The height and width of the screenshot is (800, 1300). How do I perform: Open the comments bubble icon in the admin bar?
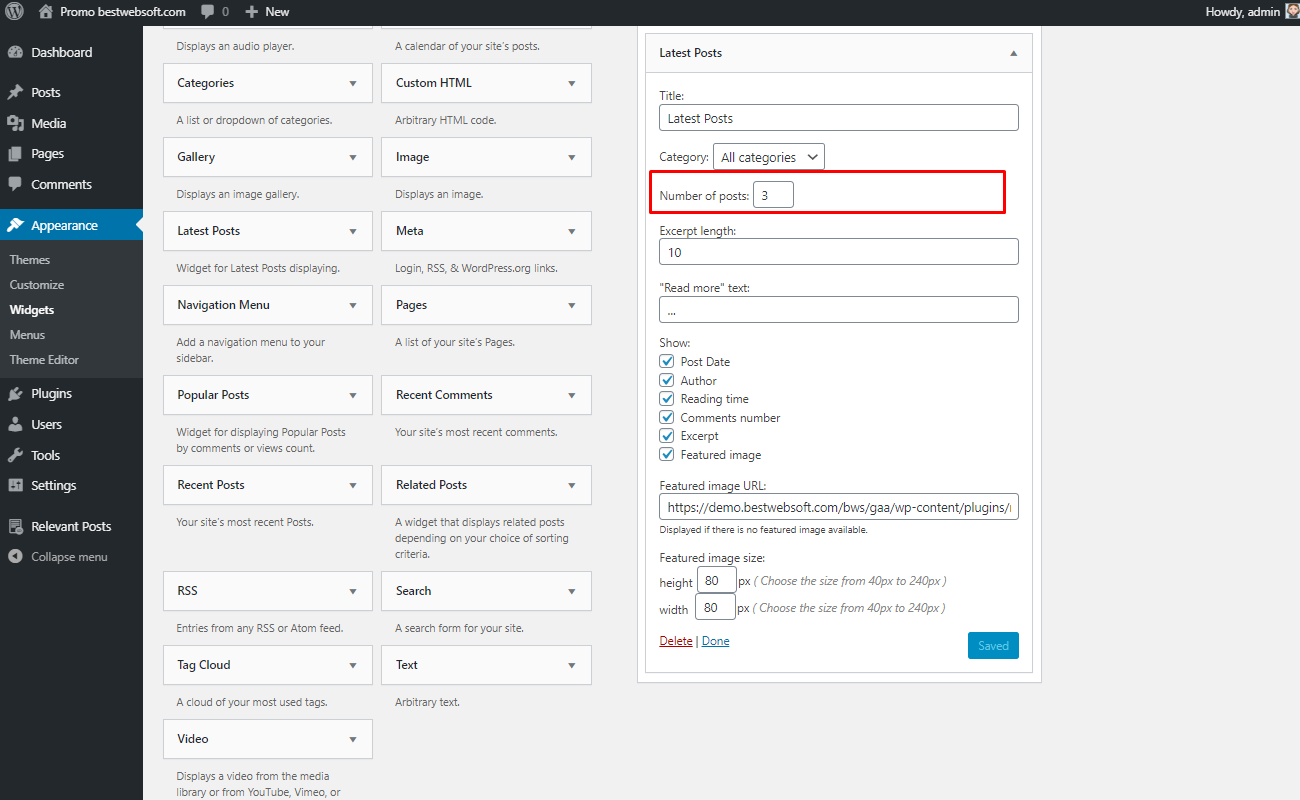click(206, 12)
